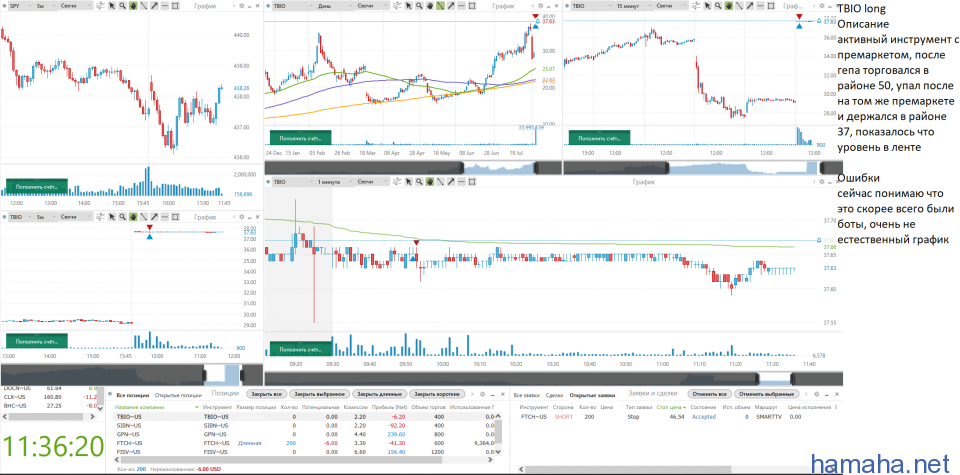Pick the trend line tool in TBIO 1-minute chart
The image size is (960, 475).
(440, 182)
